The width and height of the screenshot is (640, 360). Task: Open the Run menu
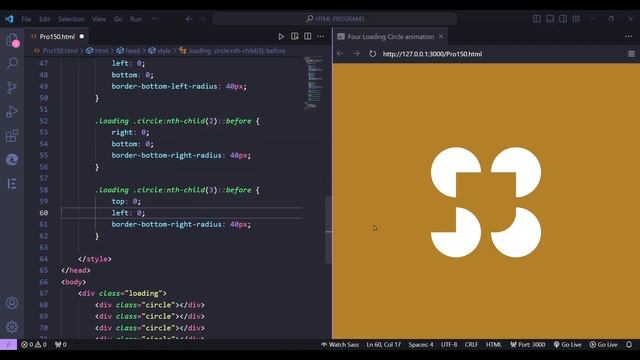point(136,19)
